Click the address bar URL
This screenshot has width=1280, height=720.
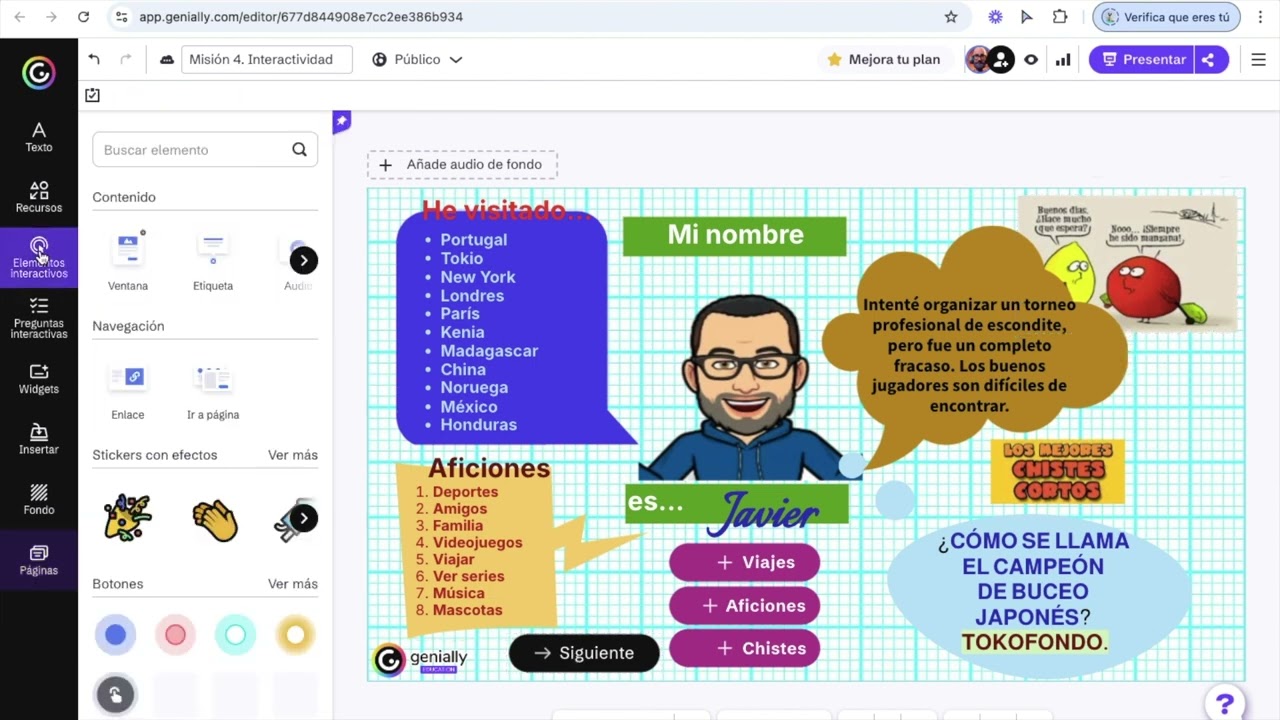click(301, 17)
